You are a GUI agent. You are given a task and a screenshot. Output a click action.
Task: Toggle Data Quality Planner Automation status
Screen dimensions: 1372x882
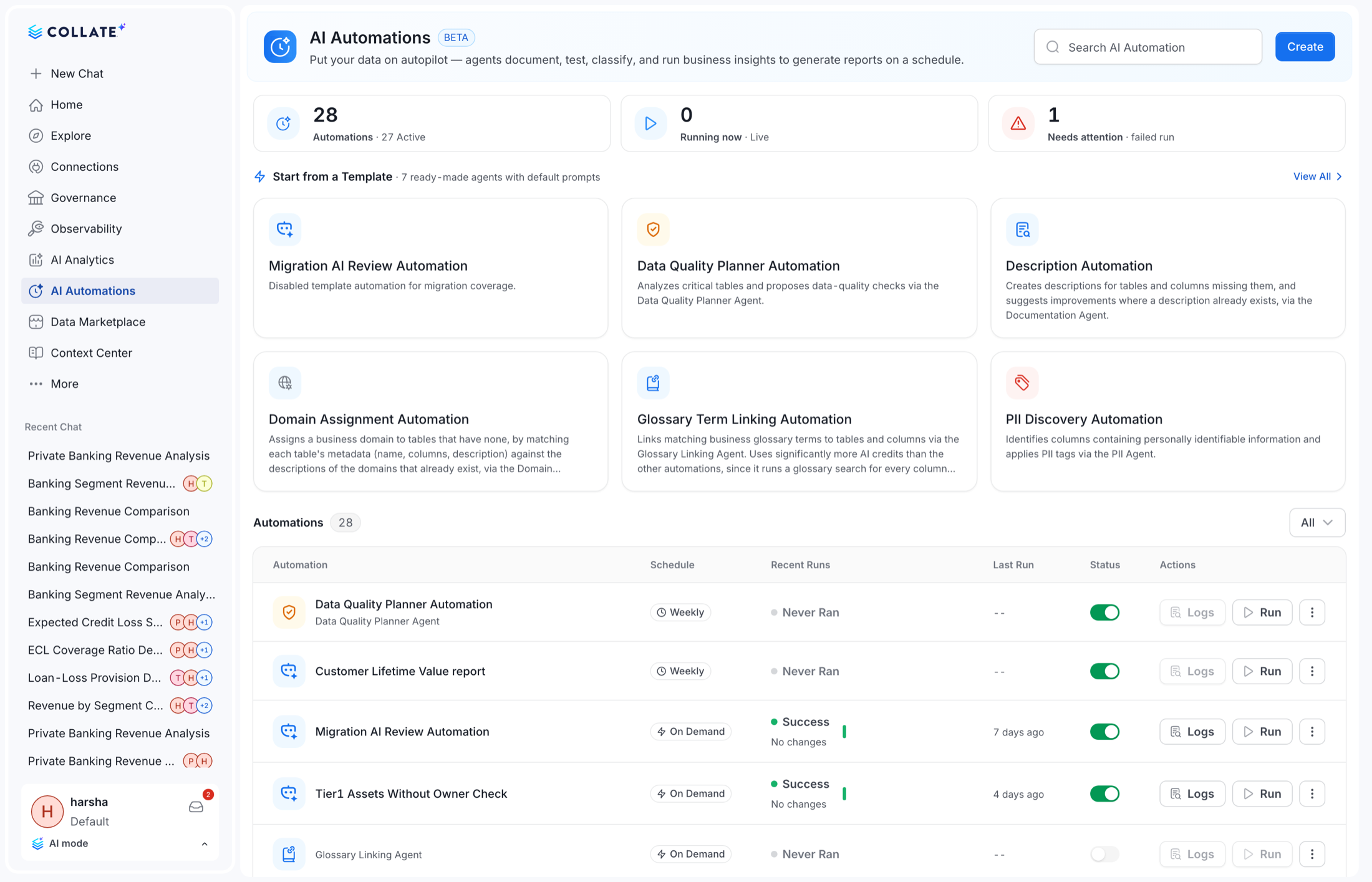(1104, 613)
